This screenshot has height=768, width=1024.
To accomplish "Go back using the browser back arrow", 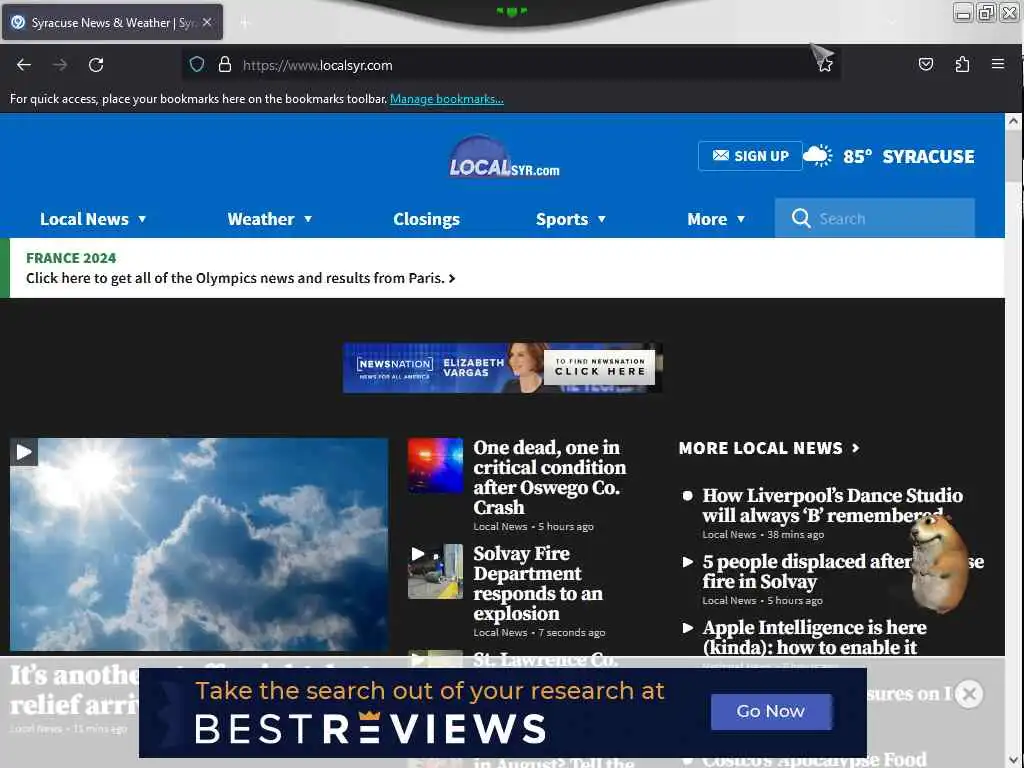I will point(24,65).
